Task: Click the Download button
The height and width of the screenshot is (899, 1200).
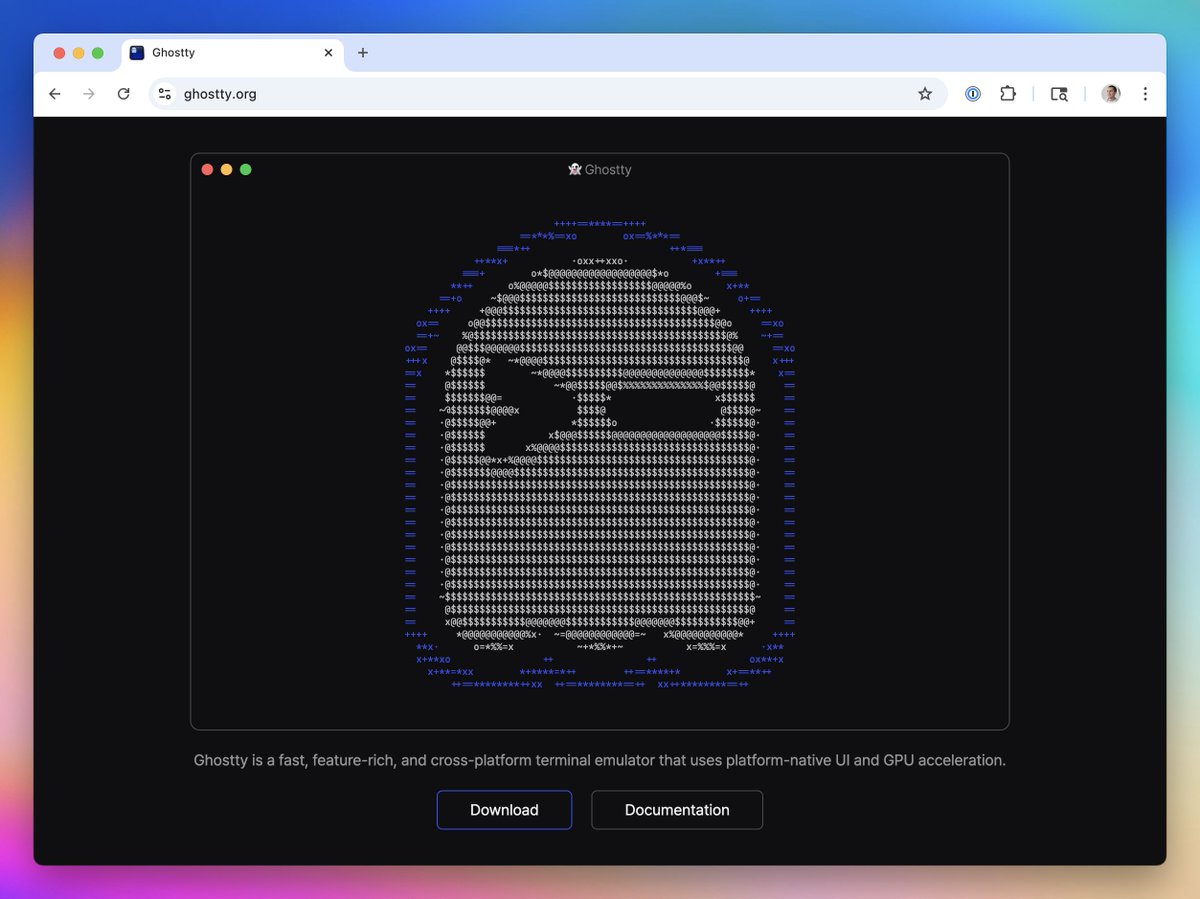Action: click(504, 810)
